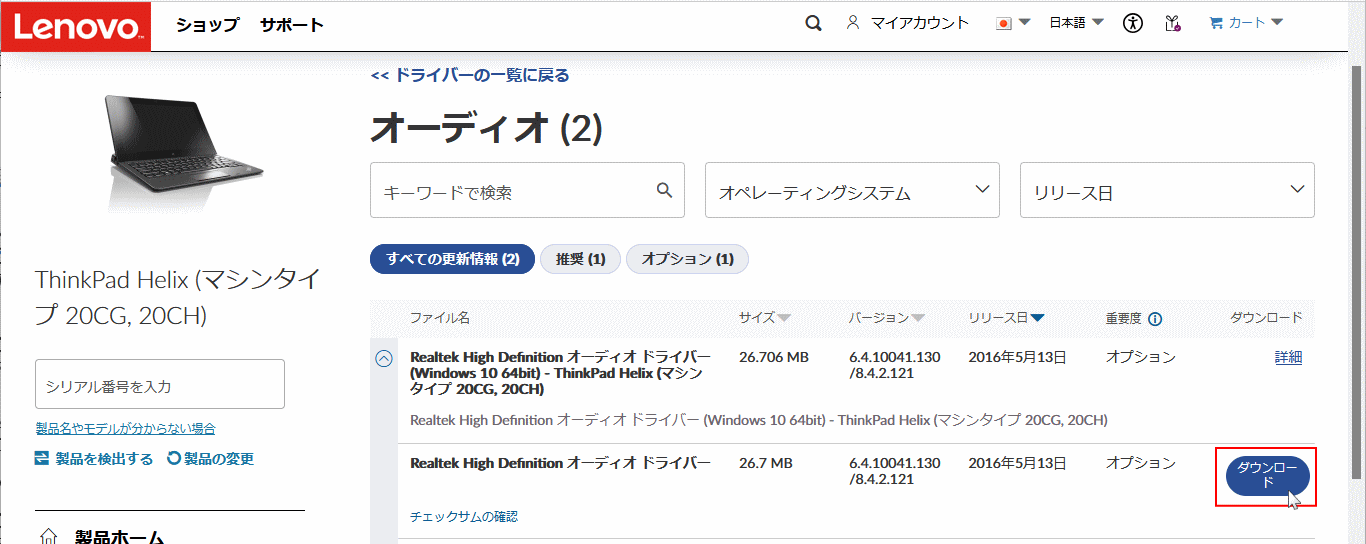
Task: Select the すべての更新情報 (2) tab
Action: [452, 259]
